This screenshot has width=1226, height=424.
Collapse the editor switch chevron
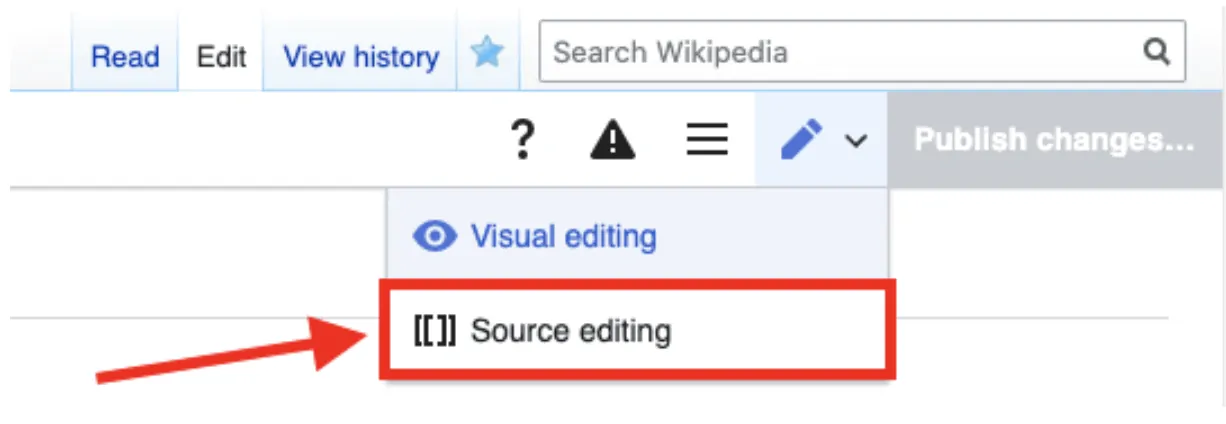pyautogui.click(x=855, y=141)
